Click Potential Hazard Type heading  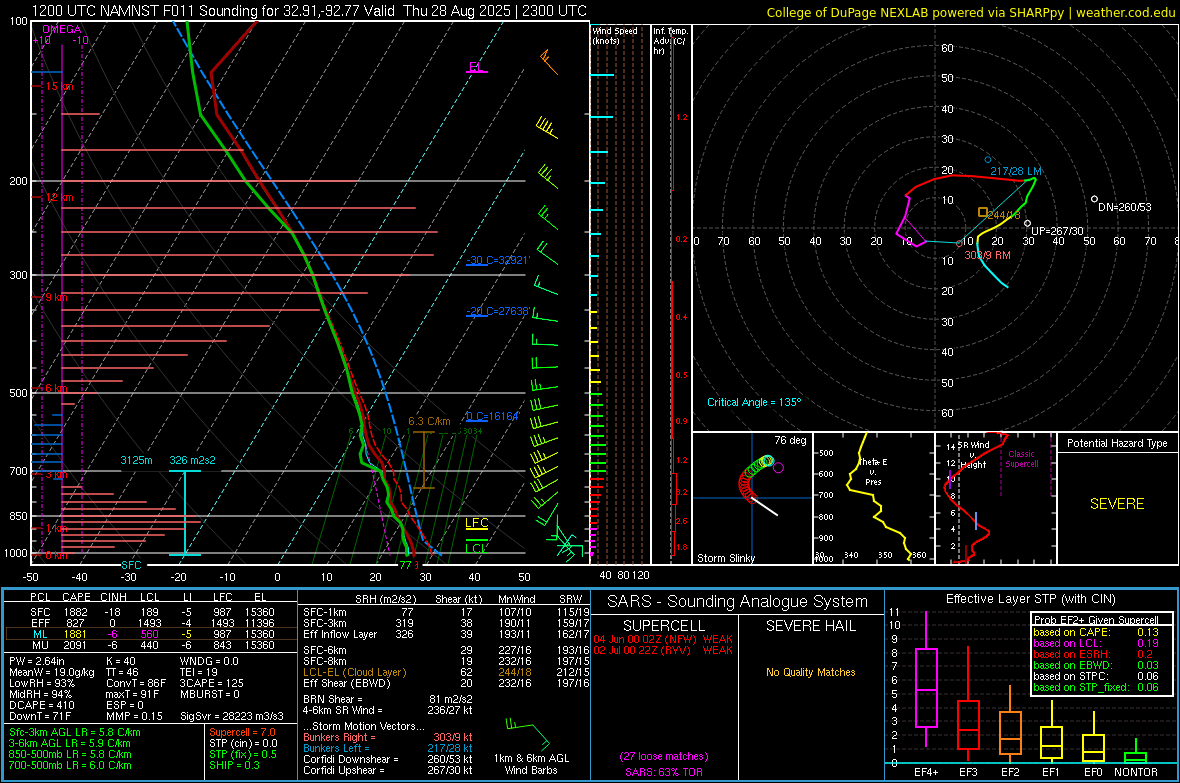(x=1117, y=443)
